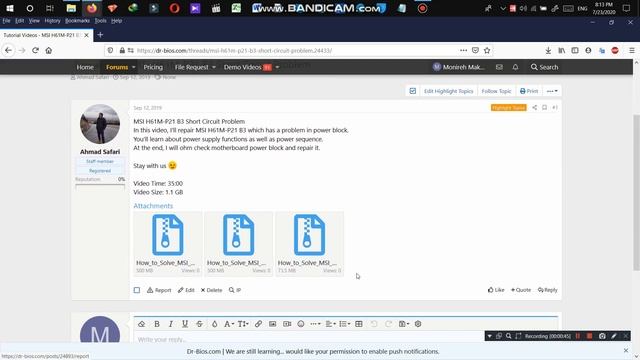Open the text alignment dropdown in the editor

[331, 324]
